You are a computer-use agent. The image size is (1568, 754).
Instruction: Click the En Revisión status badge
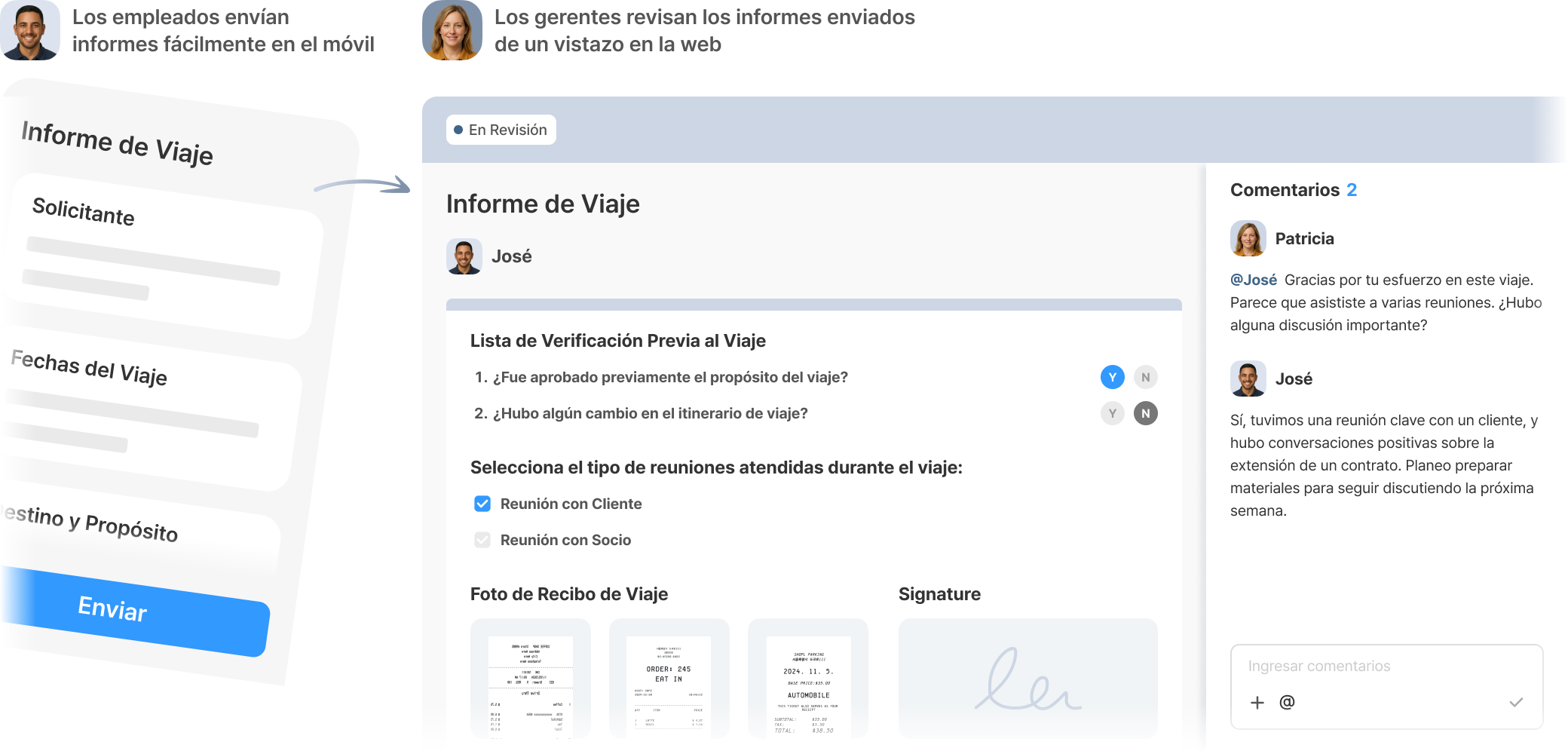501,130
